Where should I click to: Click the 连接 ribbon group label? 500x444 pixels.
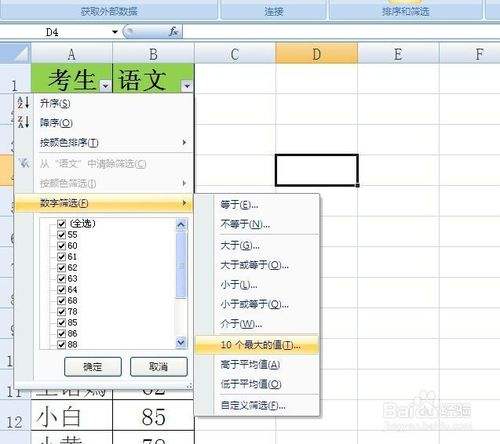pyautogui.click(x=274, y=12)
